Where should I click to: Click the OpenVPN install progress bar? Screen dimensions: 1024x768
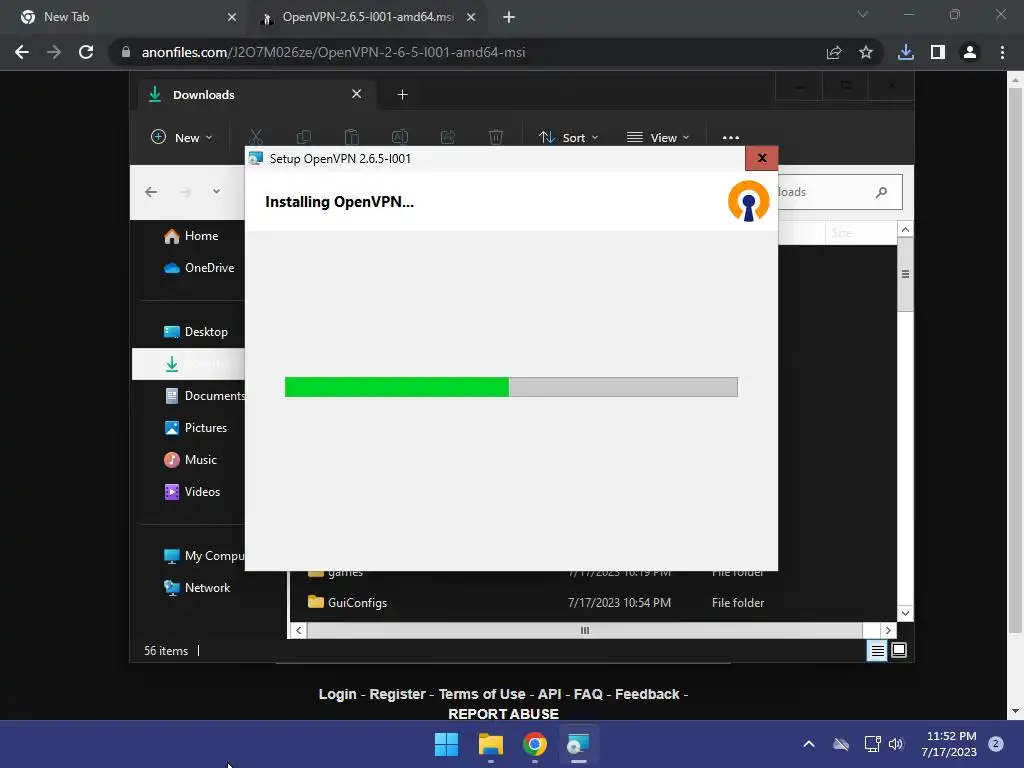pos(511,387)
